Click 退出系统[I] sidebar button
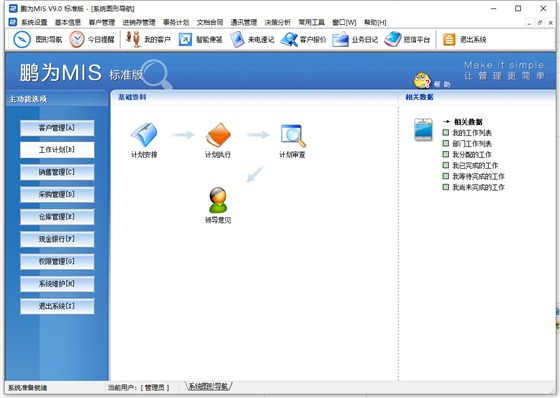 click(57, 306)
